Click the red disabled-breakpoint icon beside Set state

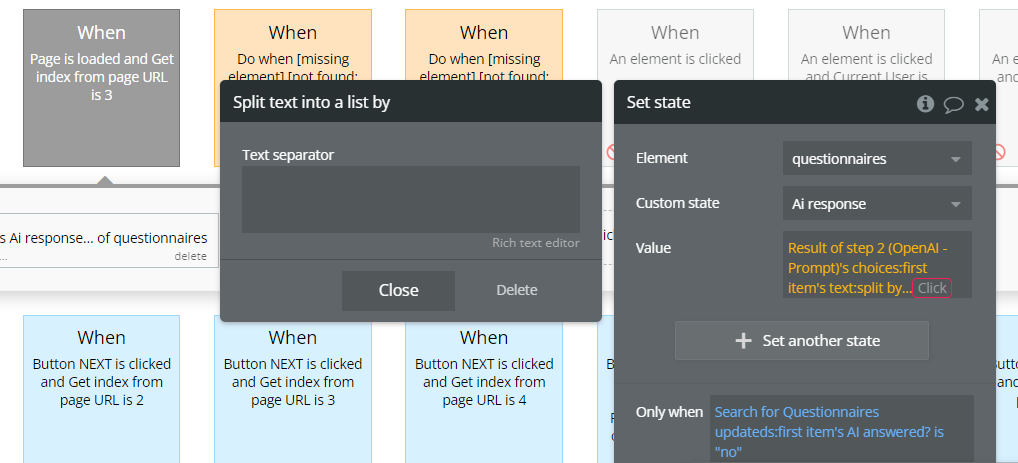(x=609, y=153)
